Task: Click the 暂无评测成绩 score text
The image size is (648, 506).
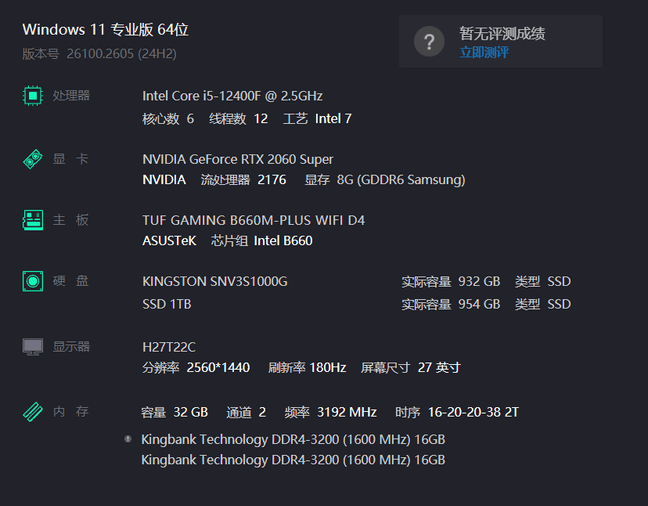Action: [502, 34]
